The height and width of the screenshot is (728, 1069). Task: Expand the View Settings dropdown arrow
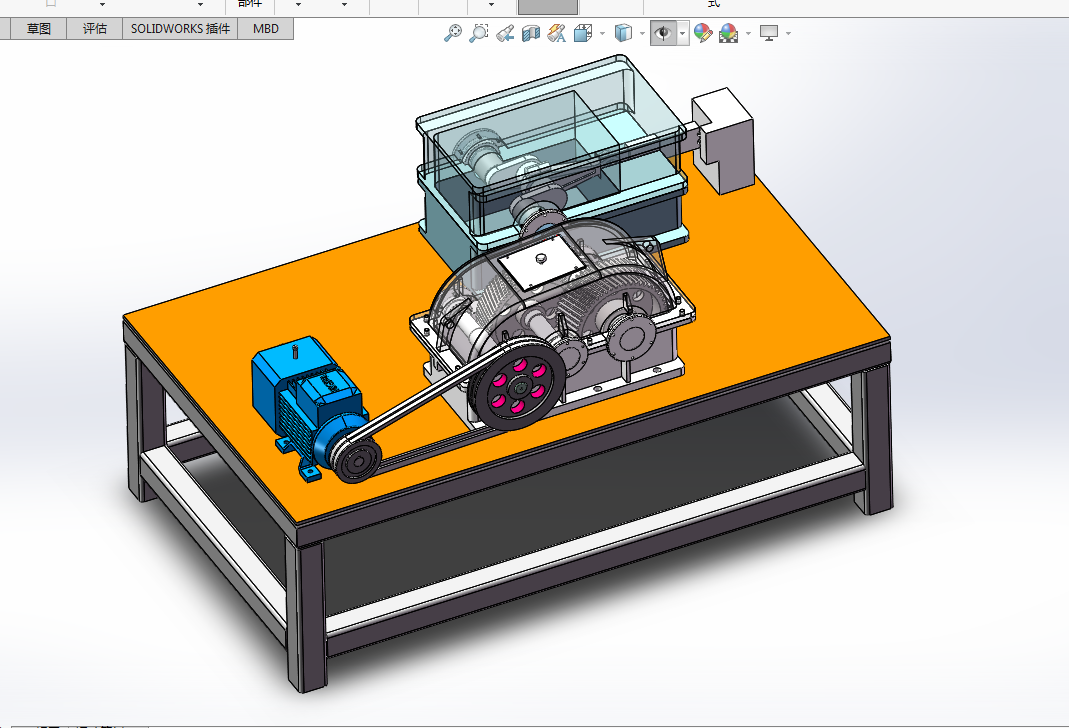click(789, 33)
